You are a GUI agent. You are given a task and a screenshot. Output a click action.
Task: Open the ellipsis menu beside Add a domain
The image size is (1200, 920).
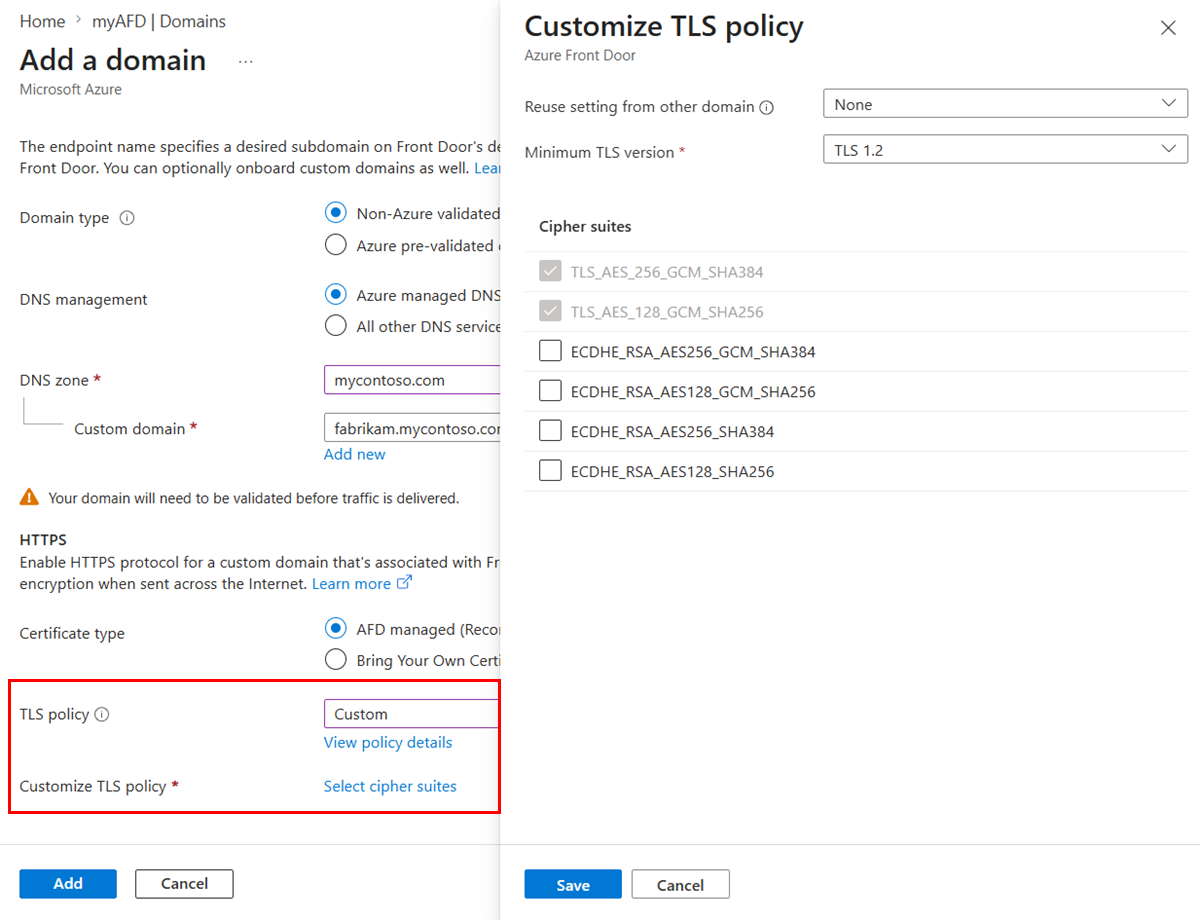pos(246,62)
